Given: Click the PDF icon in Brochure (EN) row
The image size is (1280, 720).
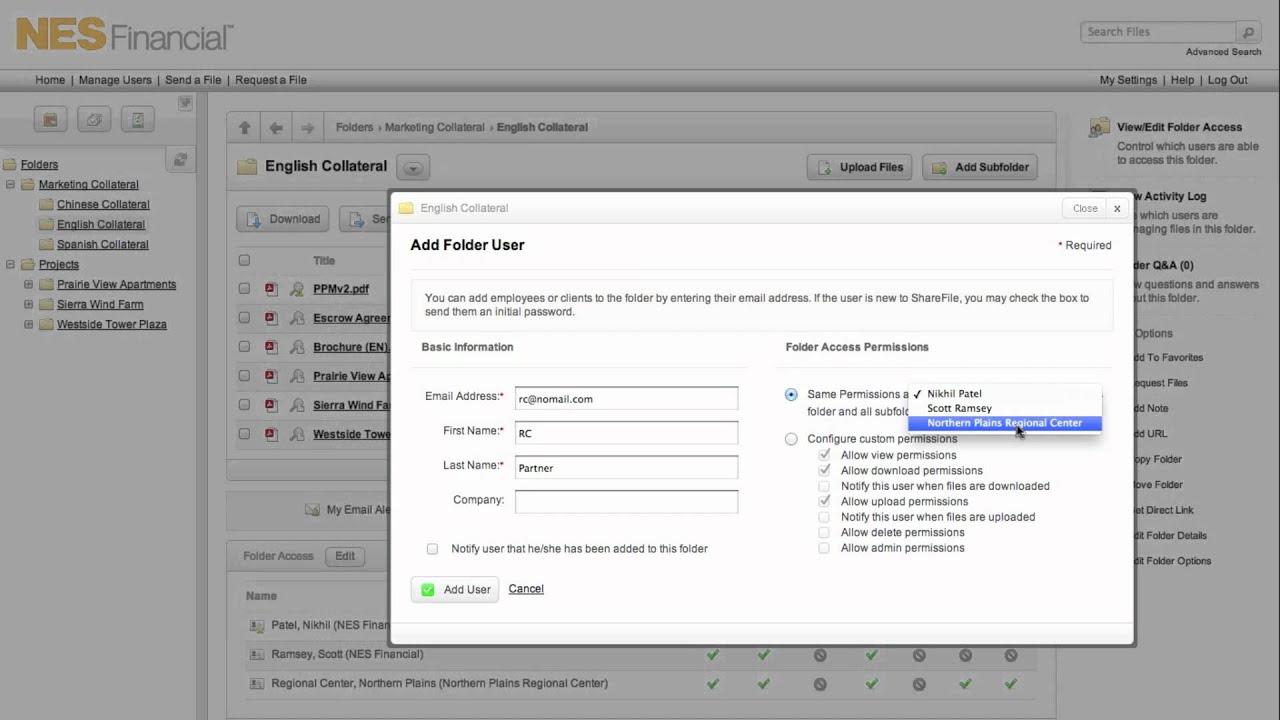Looking at the screenshot, I should (x=270, y=347).
